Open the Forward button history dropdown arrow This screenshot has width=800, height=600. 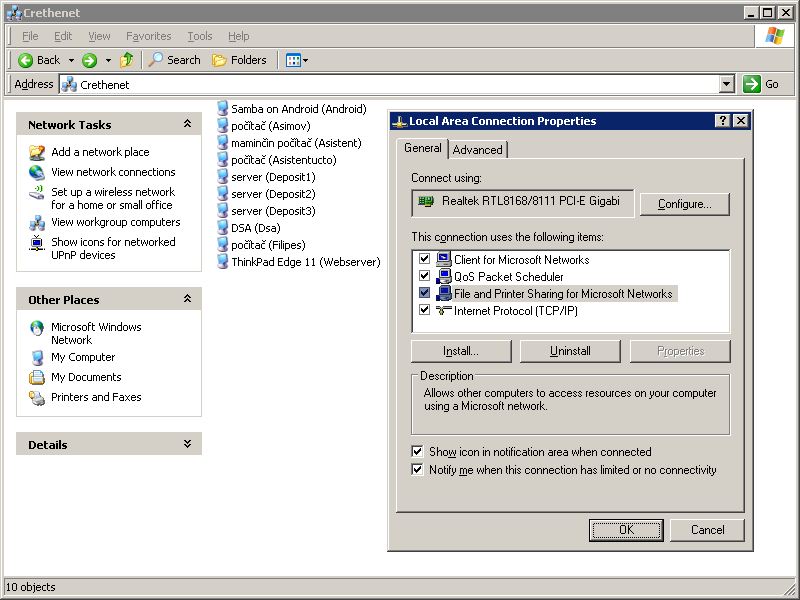[108, 60]
